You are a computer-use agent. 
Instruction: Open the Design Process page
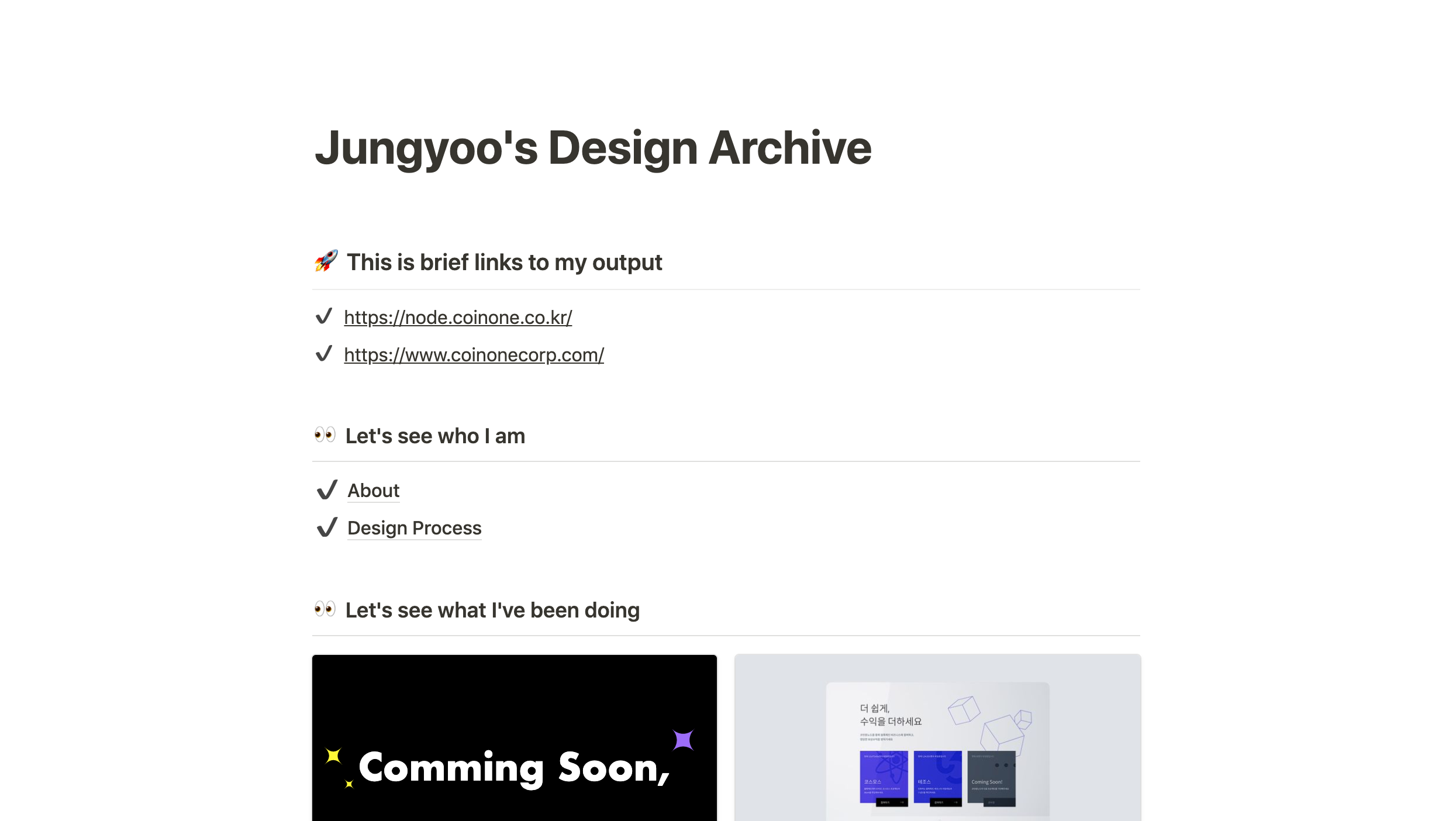click(x=414, y=528)
